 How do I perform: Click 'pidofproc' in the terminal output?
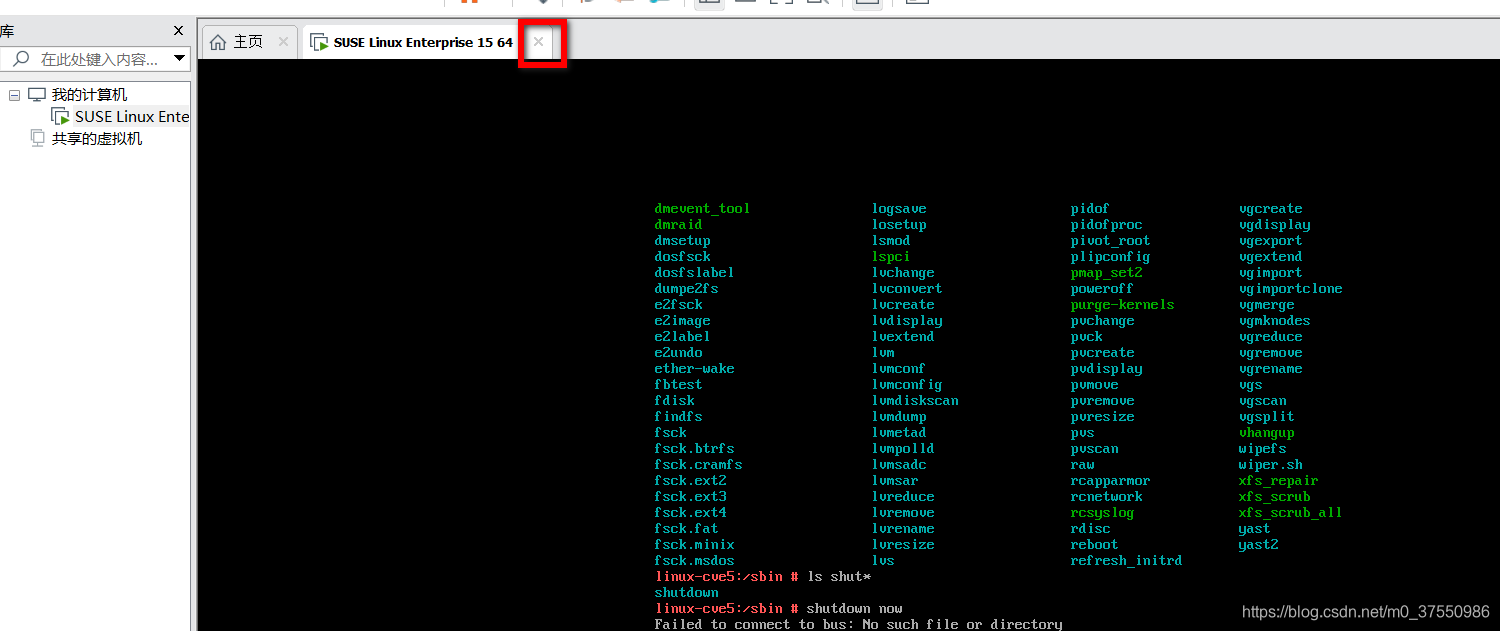pyautogui.click(x=1106, y=225)
